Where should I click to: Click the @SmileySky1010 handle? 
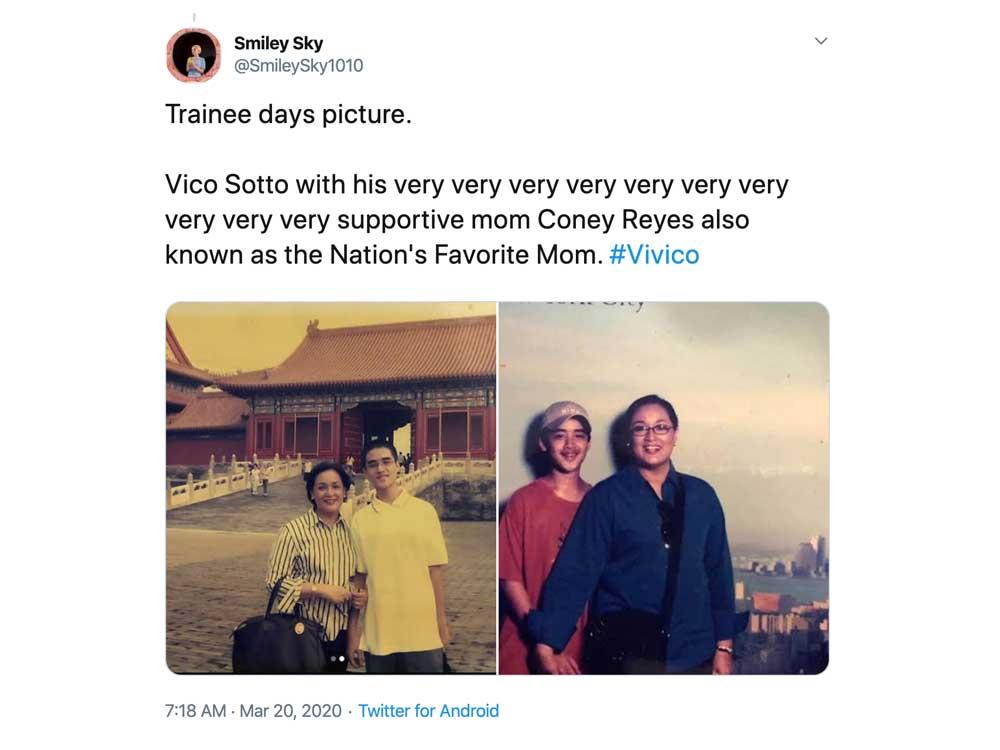(x=298, y=66)
